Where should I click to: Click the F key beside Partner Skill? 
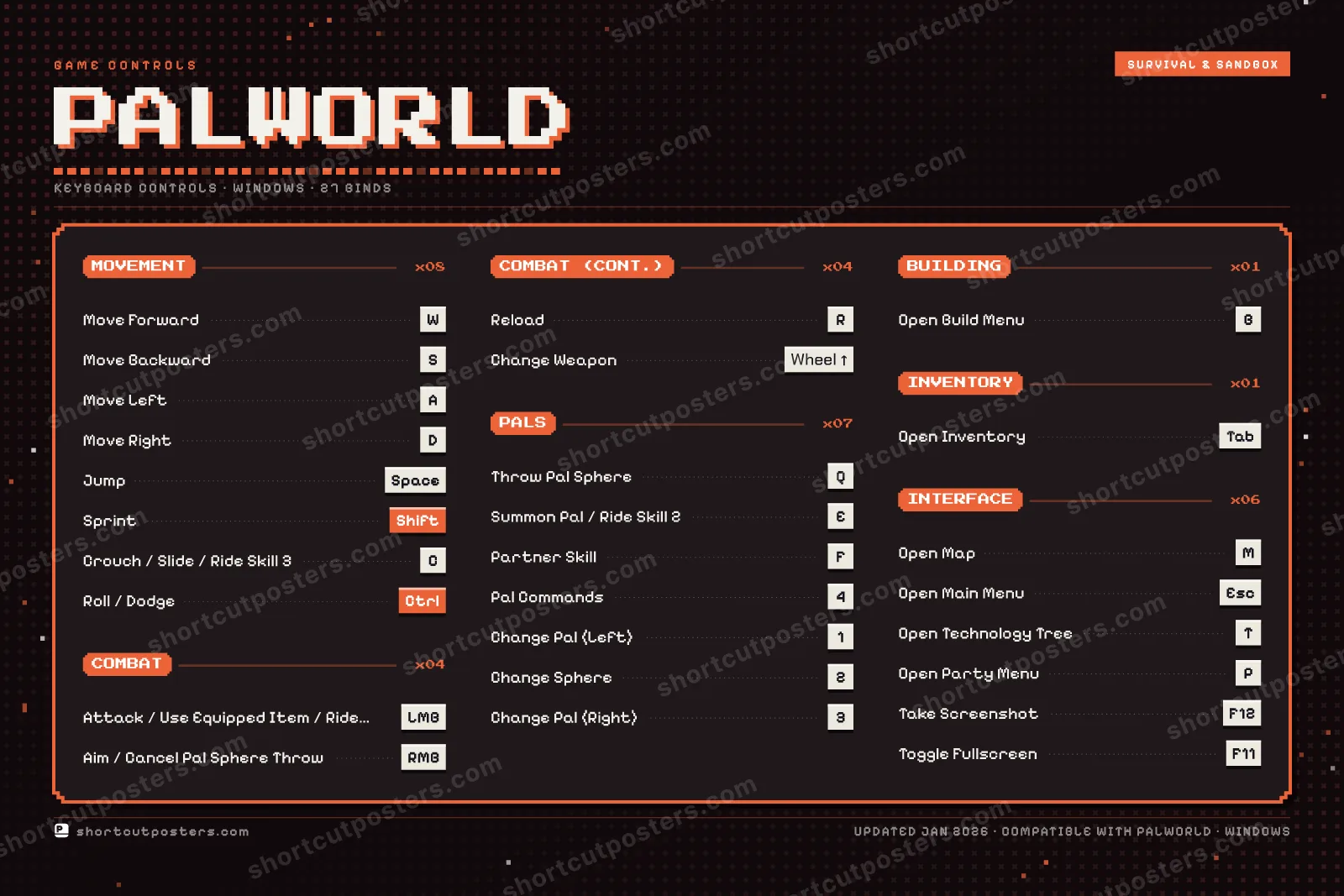pos(840,557)
